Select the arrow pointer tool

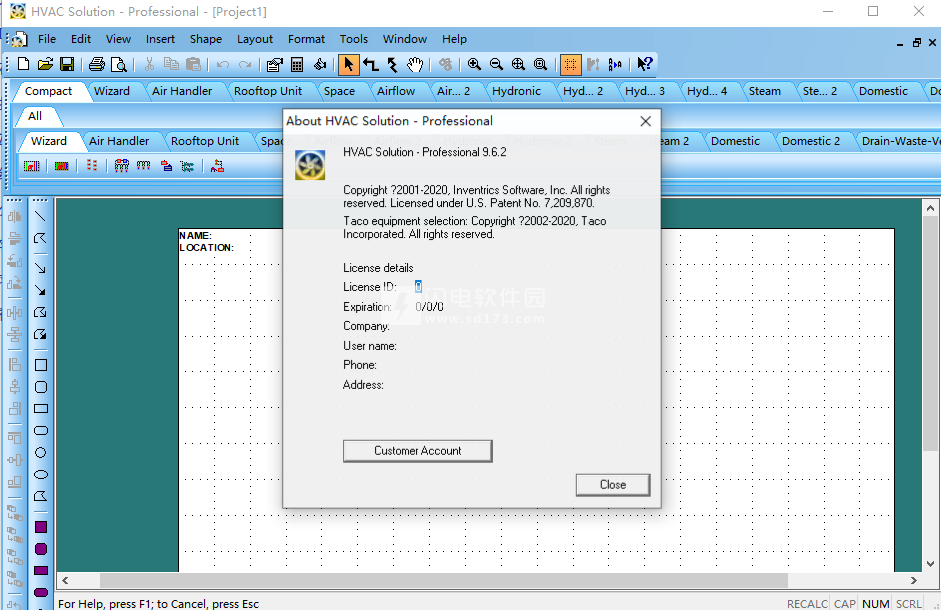pos(349,64)
